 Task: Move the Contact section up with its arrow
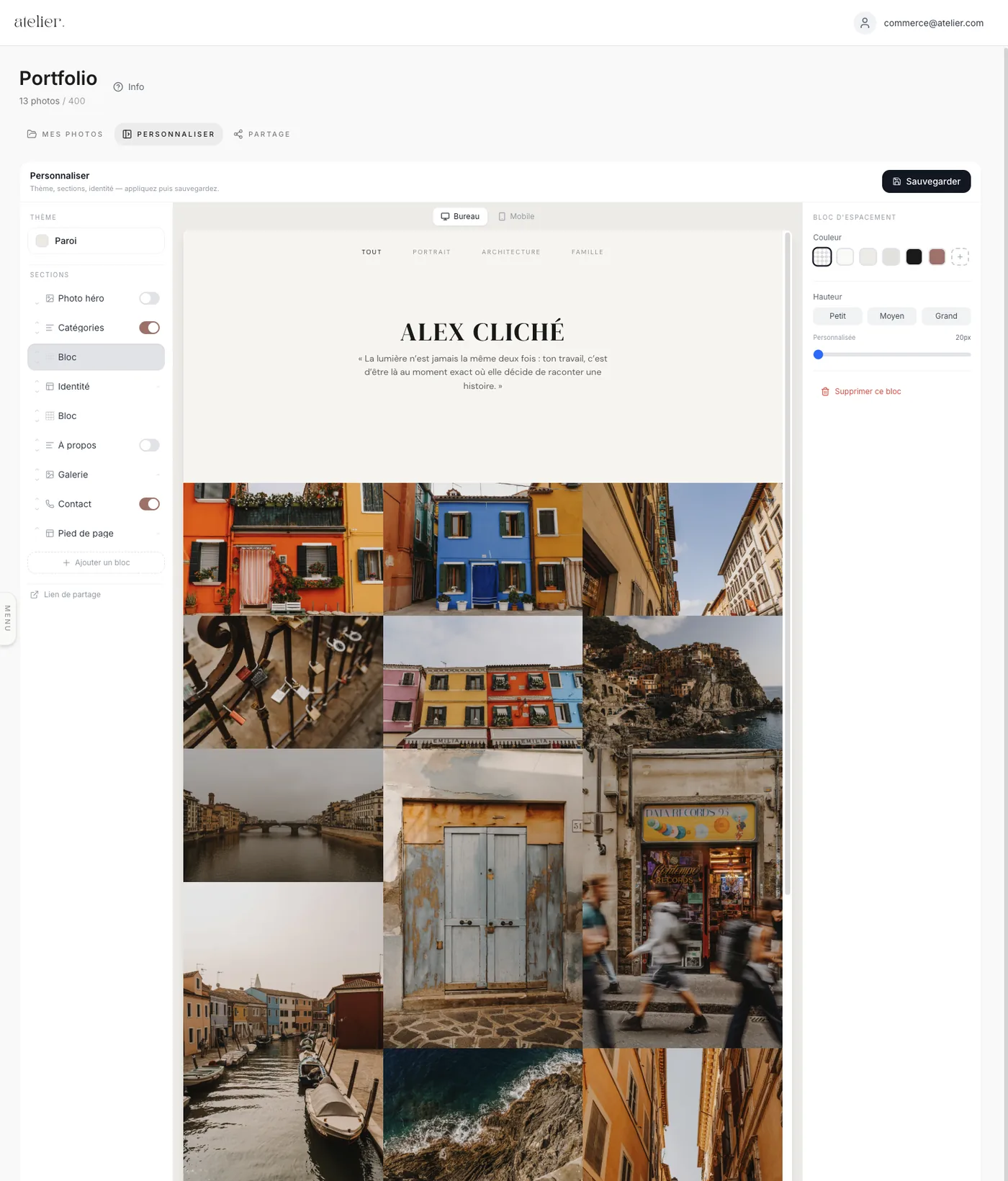[37, 500]
